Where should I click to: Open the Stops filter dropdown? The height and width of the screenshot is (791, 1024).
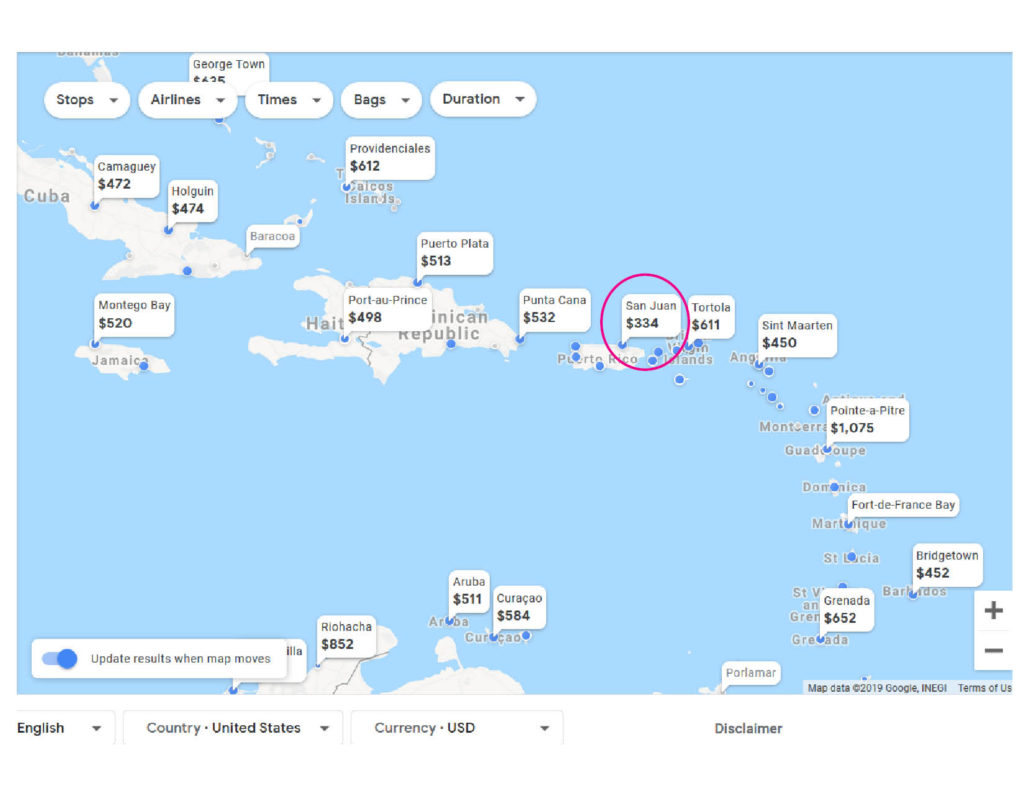[x=87, y=100]
